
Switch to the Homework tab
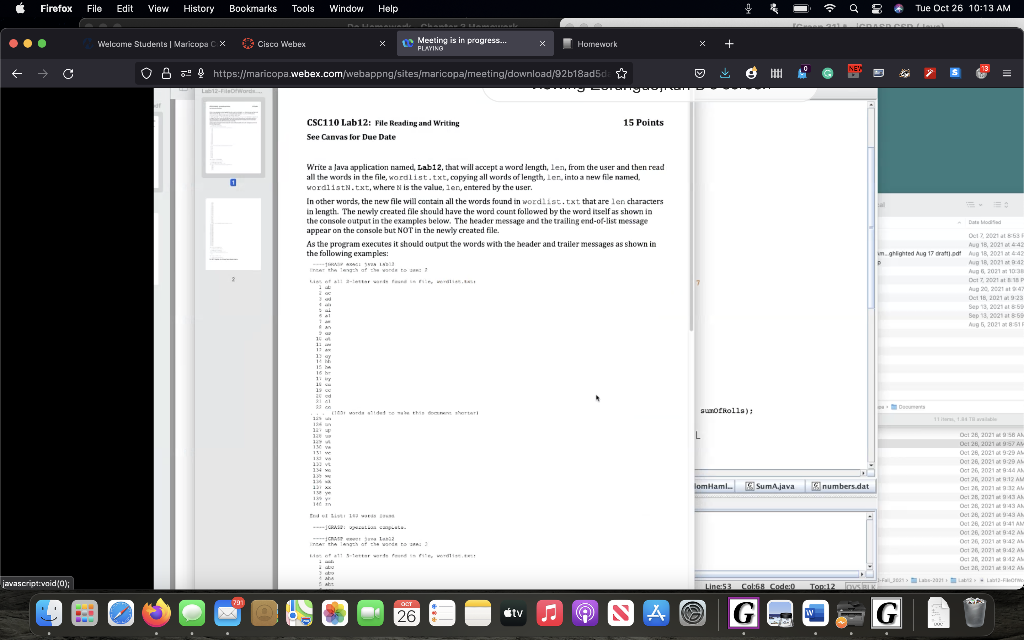633,44
